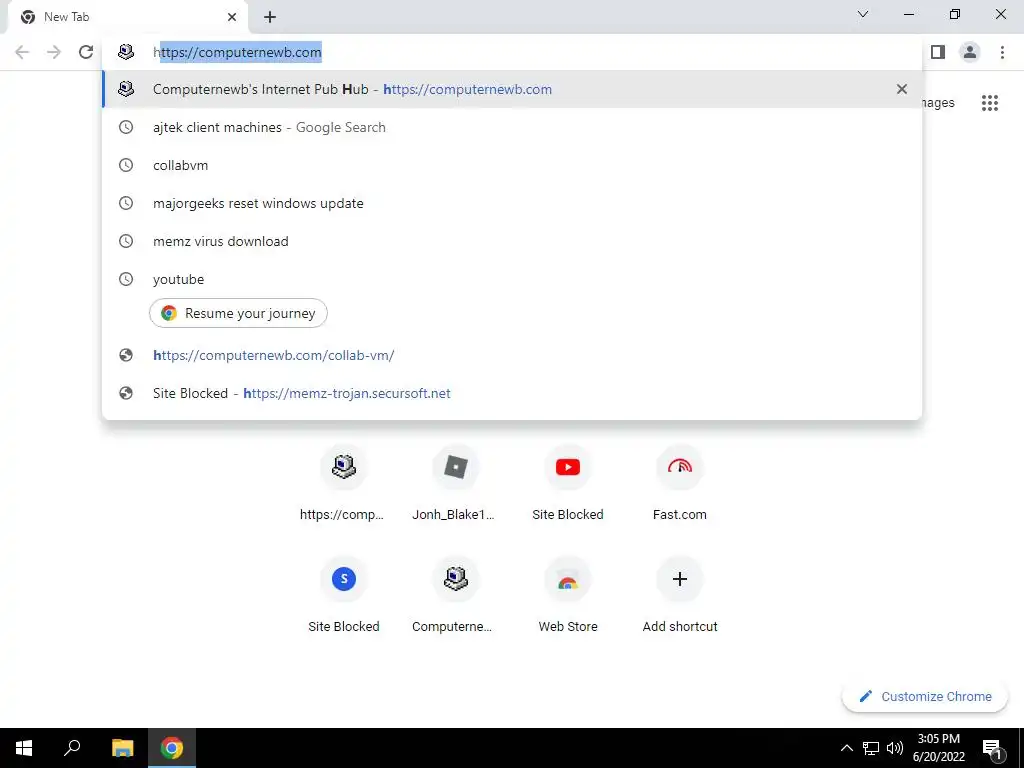1024x768 pixels.
Task: Open the profile avatar menu
Action: coord(970,52)
